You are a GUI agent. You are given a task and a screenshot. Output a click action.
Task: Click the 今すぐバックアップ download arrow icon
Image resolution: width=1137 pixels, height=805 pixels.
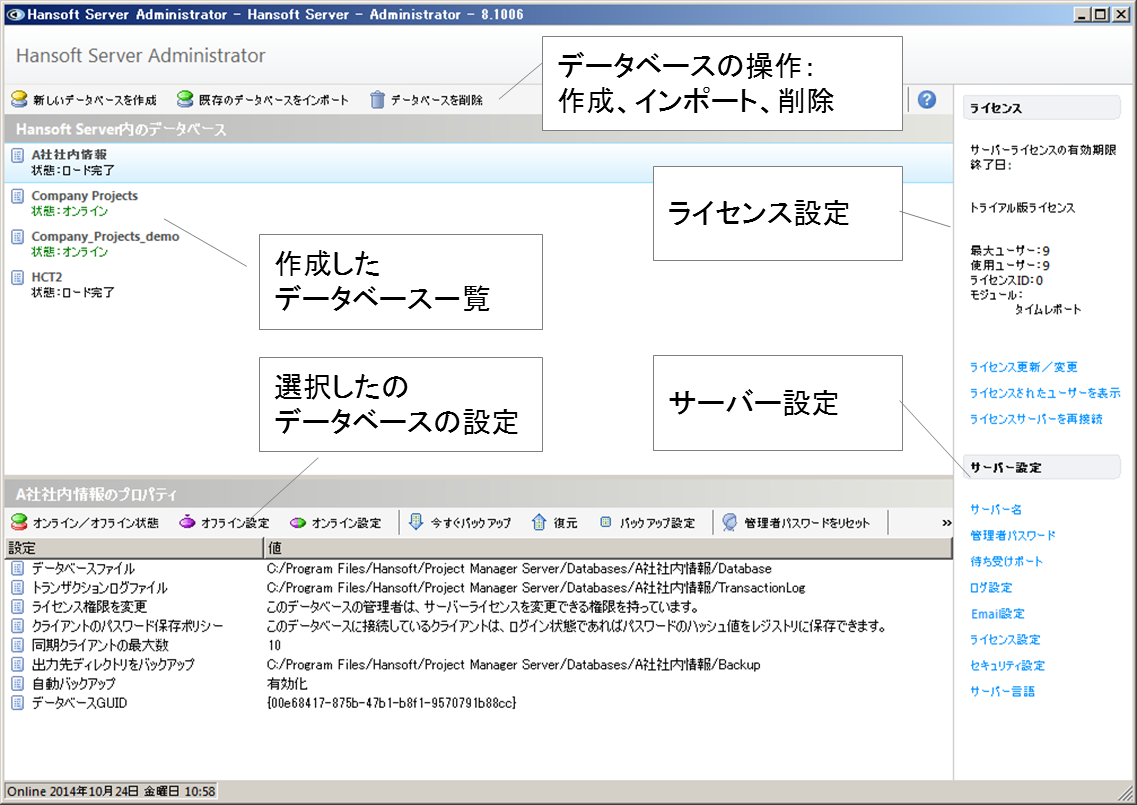click(415, 522)
